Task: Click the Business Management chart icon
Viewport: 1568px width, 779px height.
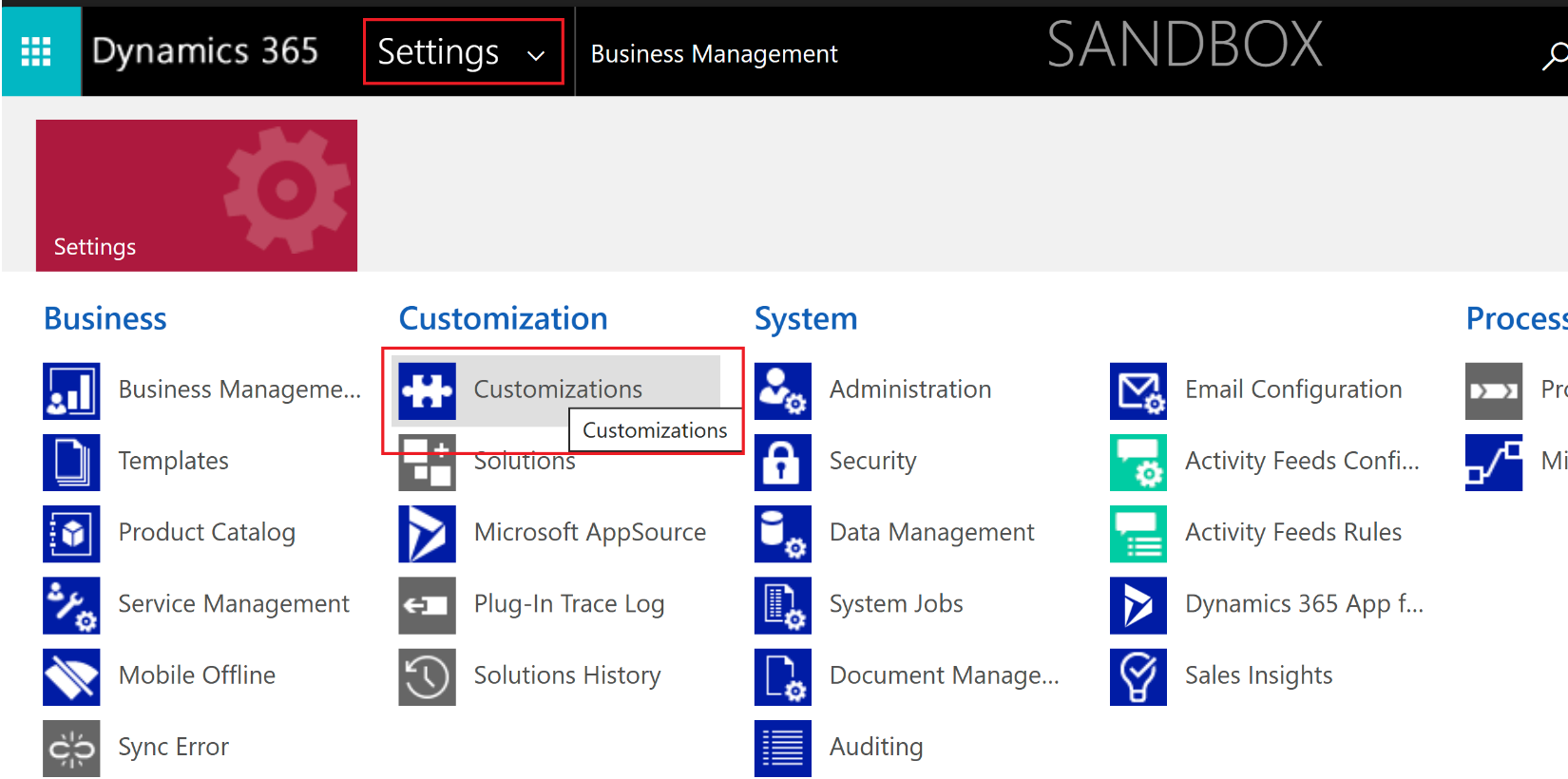Action: point(71,391)
